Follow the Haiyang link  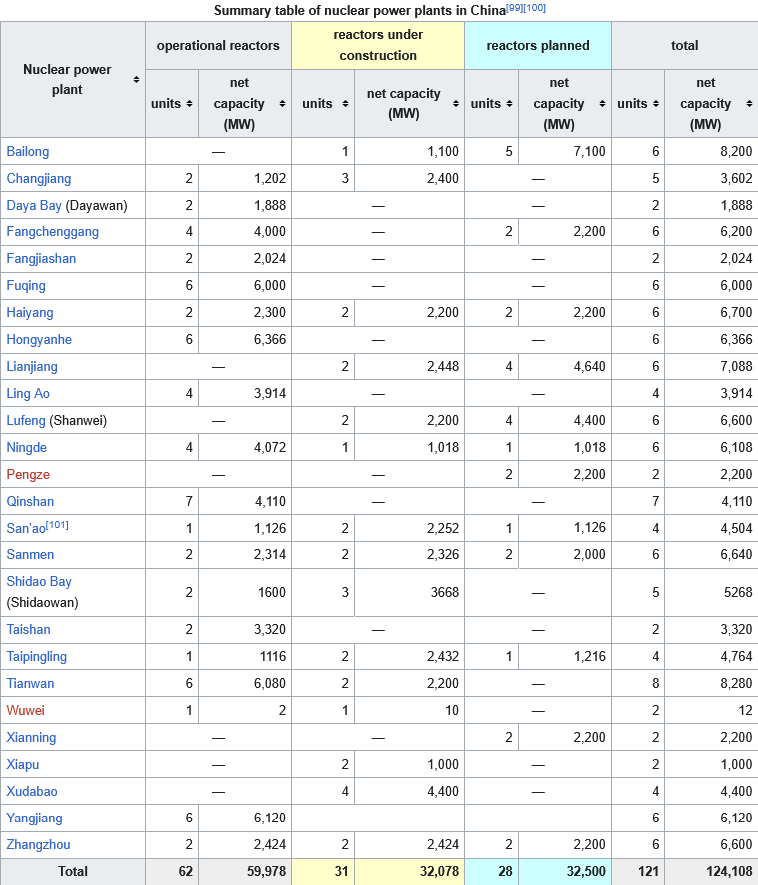tap(30, 313)
